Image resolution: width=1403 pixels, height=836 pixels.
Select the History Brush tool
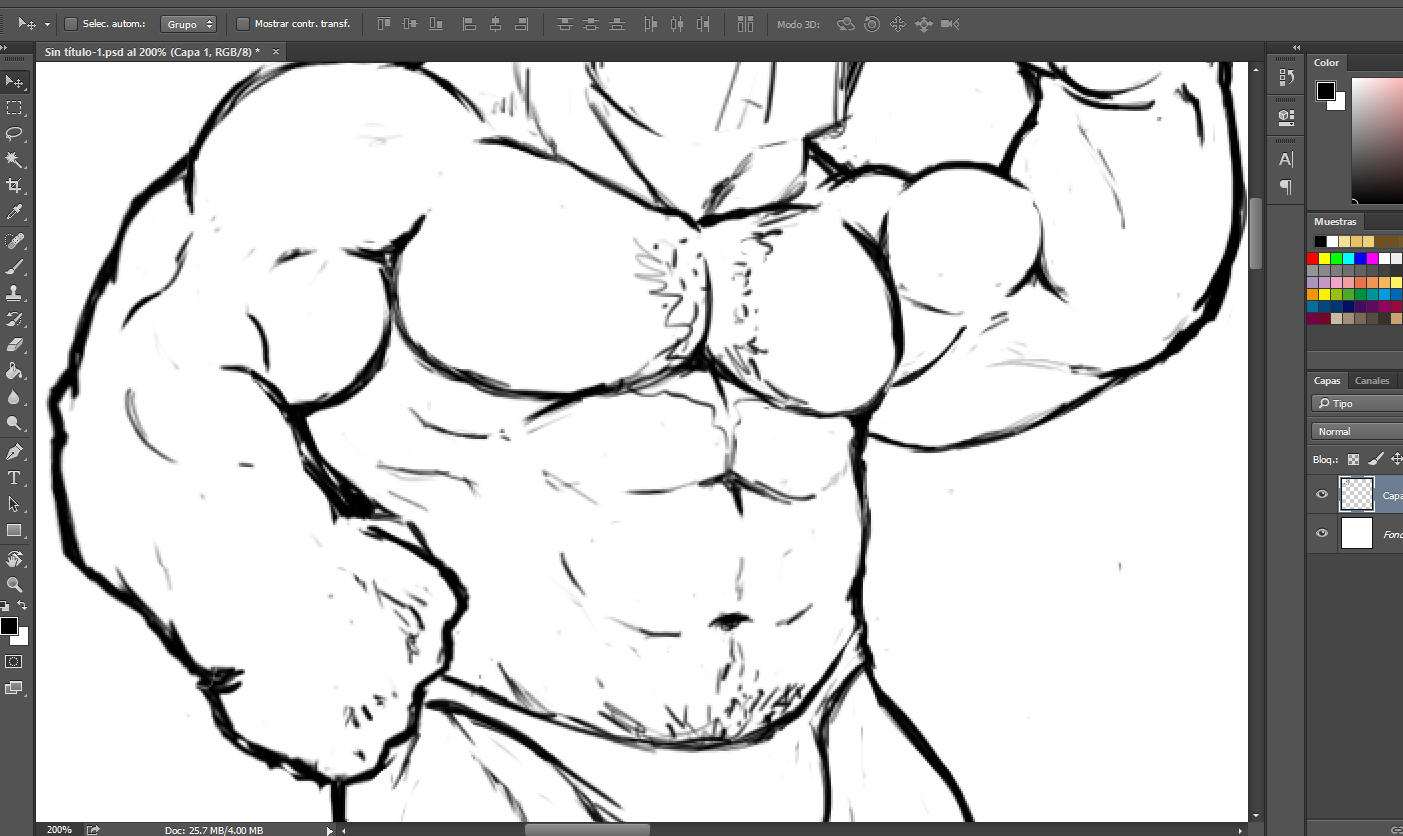point(14,319)
